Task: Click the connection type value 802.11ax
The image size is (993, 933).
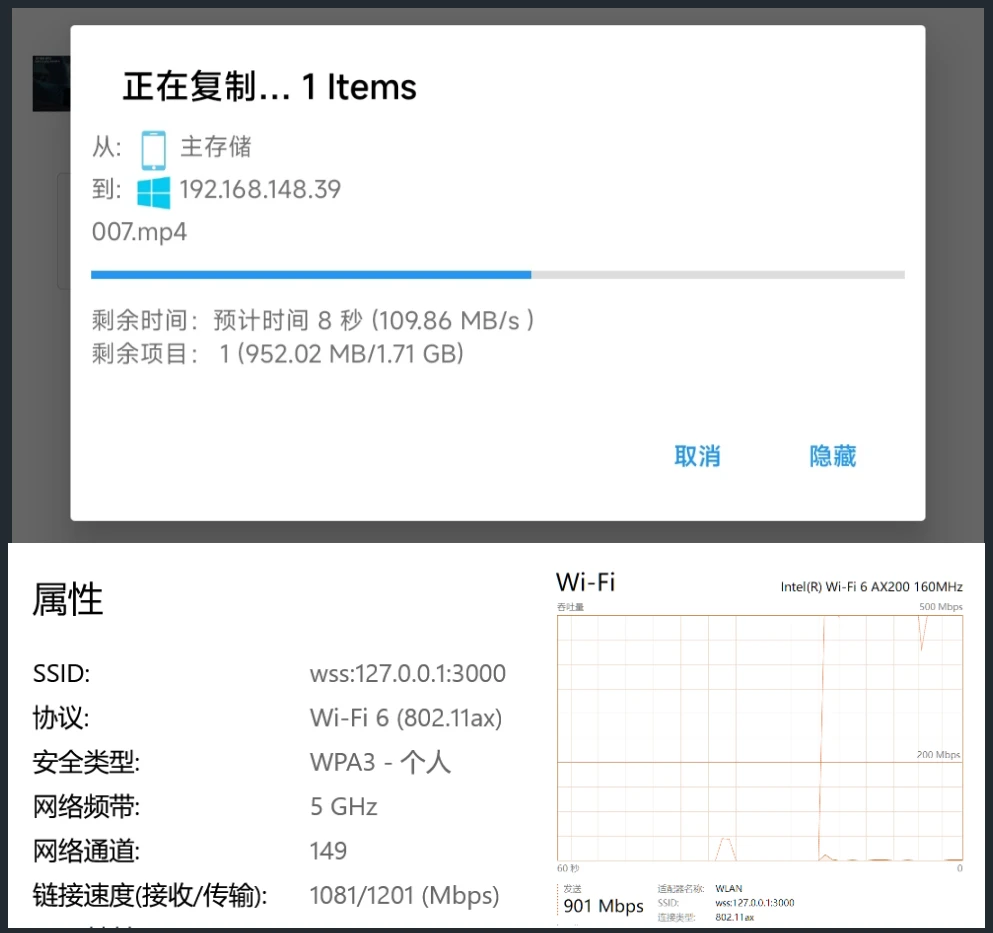Action: point(735,917)
